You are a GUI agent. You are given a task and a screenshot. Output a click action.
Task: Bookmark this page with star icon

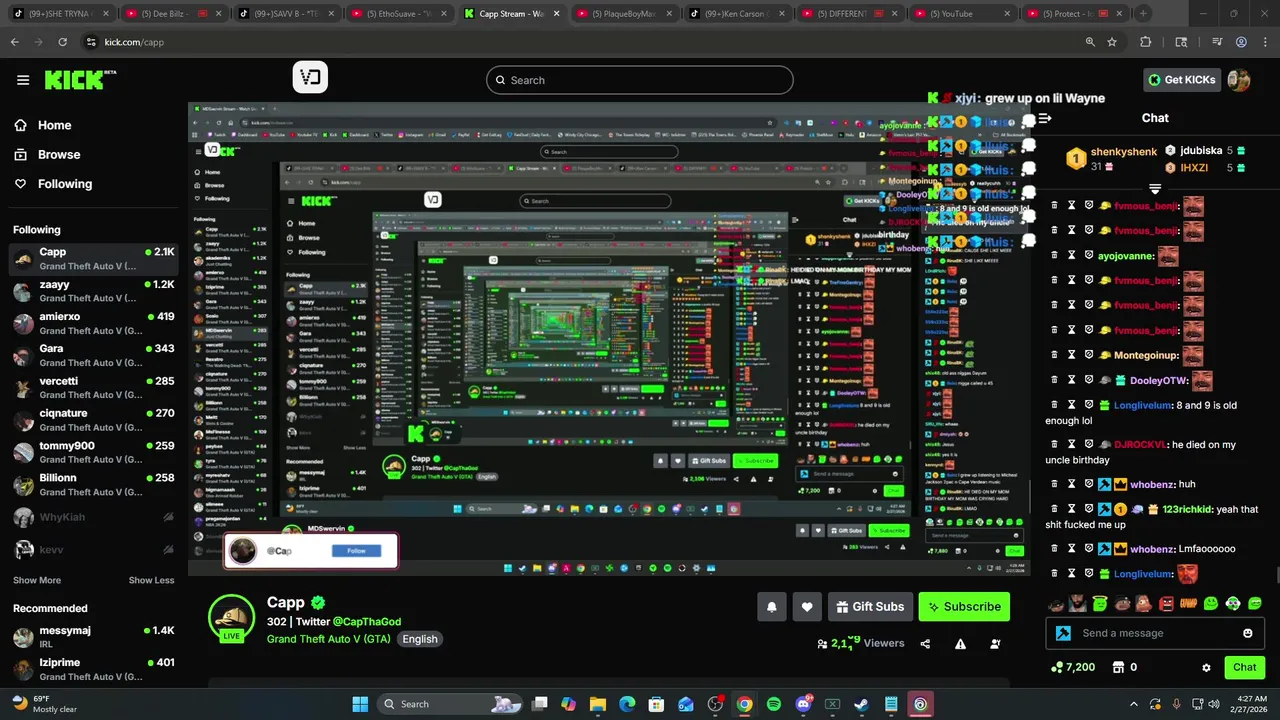1112,42
